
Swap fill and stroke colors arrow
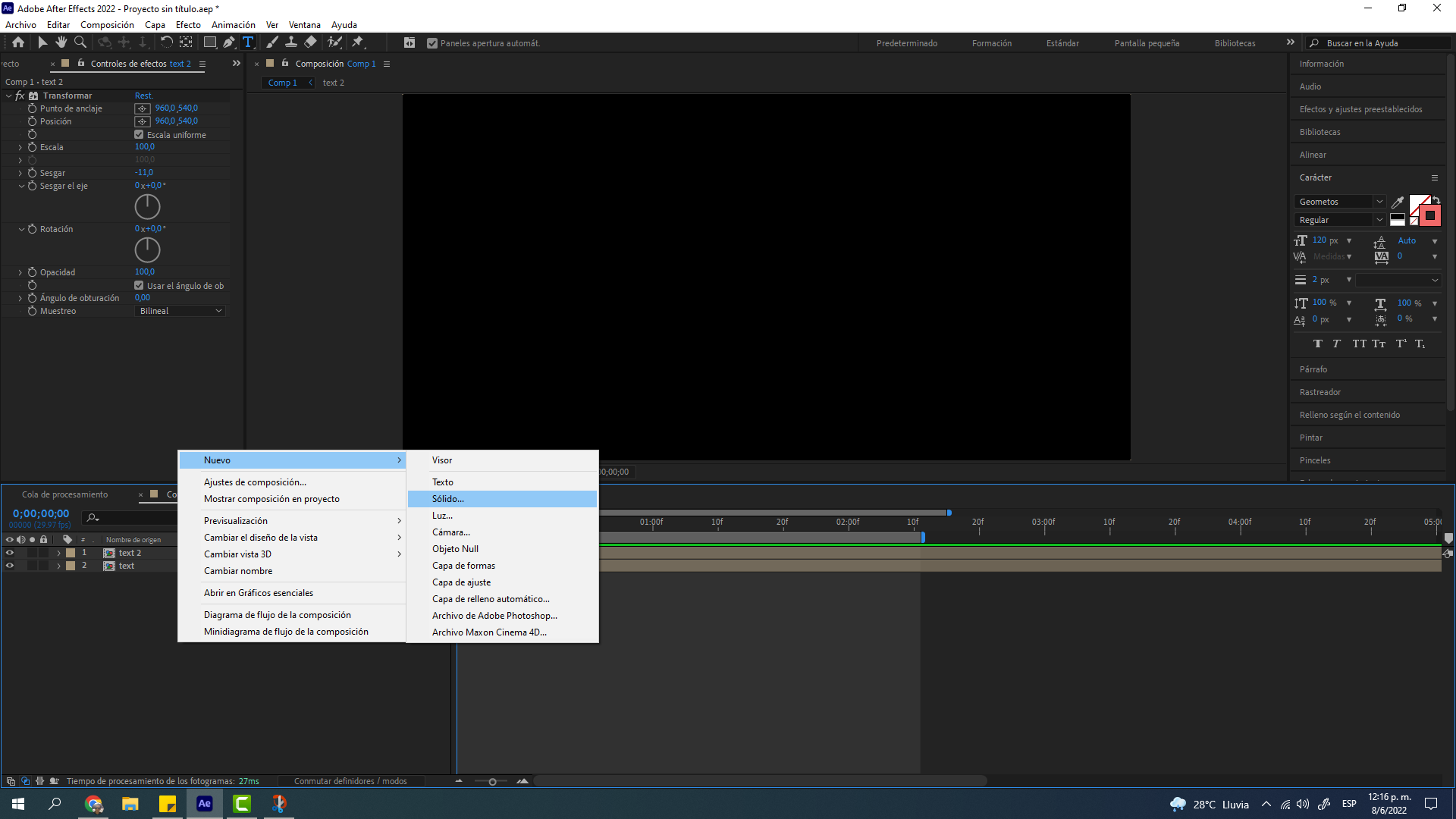pyautogui.click(x=1436, y=200)
